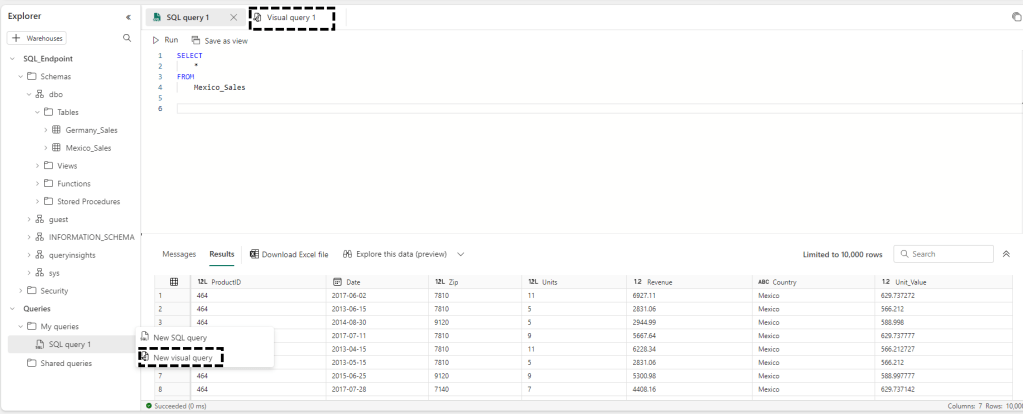
Task: Switch to Visual query 1 tab
Action: coord(291,18)
